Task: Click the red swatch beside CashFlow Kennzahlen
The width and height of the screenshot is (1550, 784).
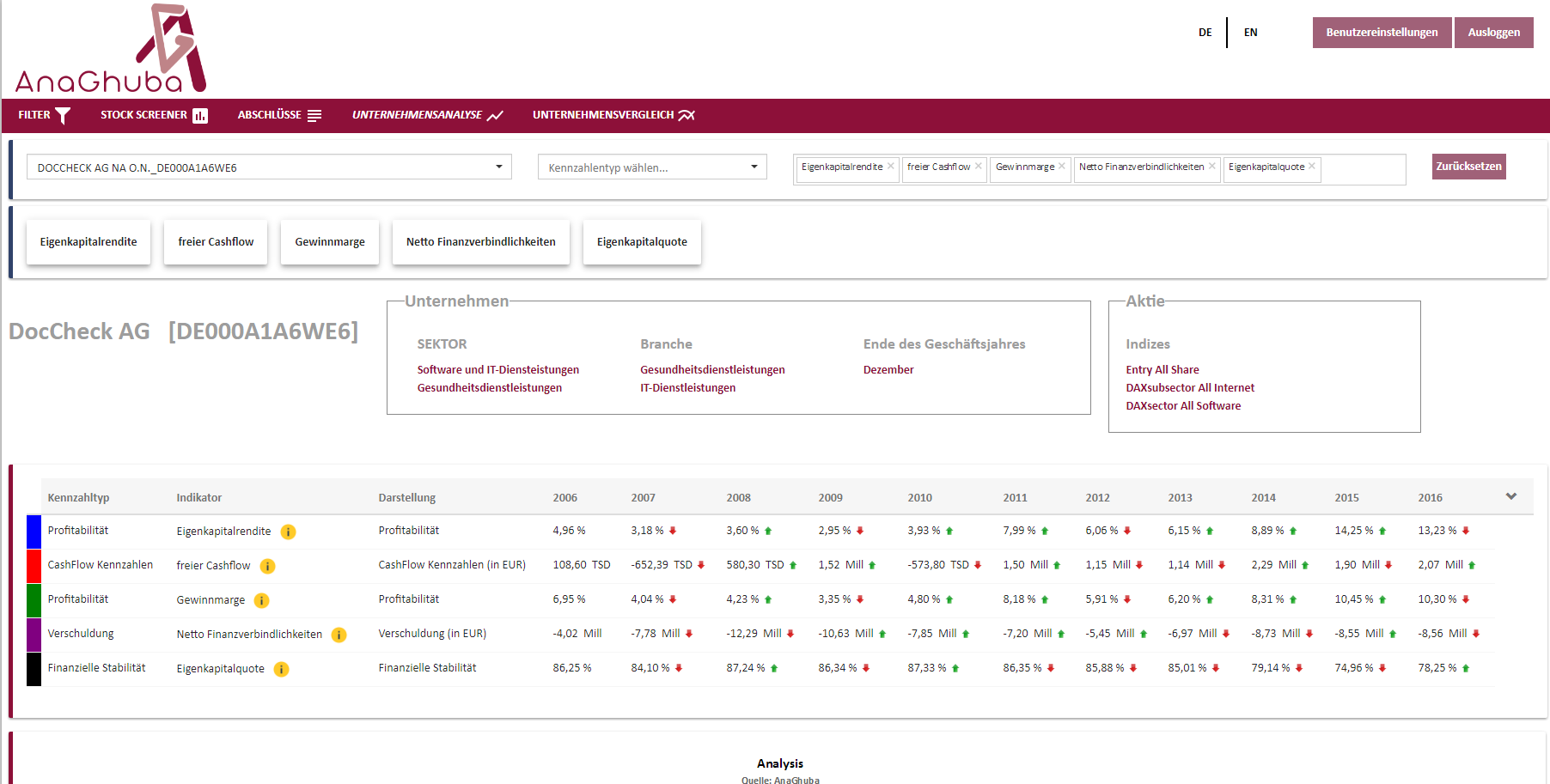Action: (x=34, y=565)
